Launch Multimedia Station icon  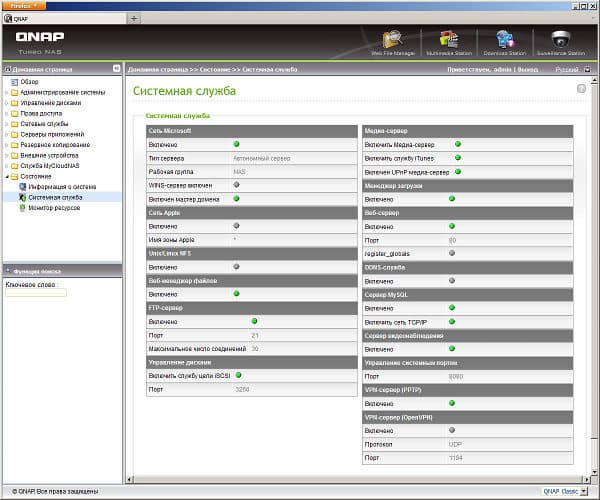coord(449,40)
